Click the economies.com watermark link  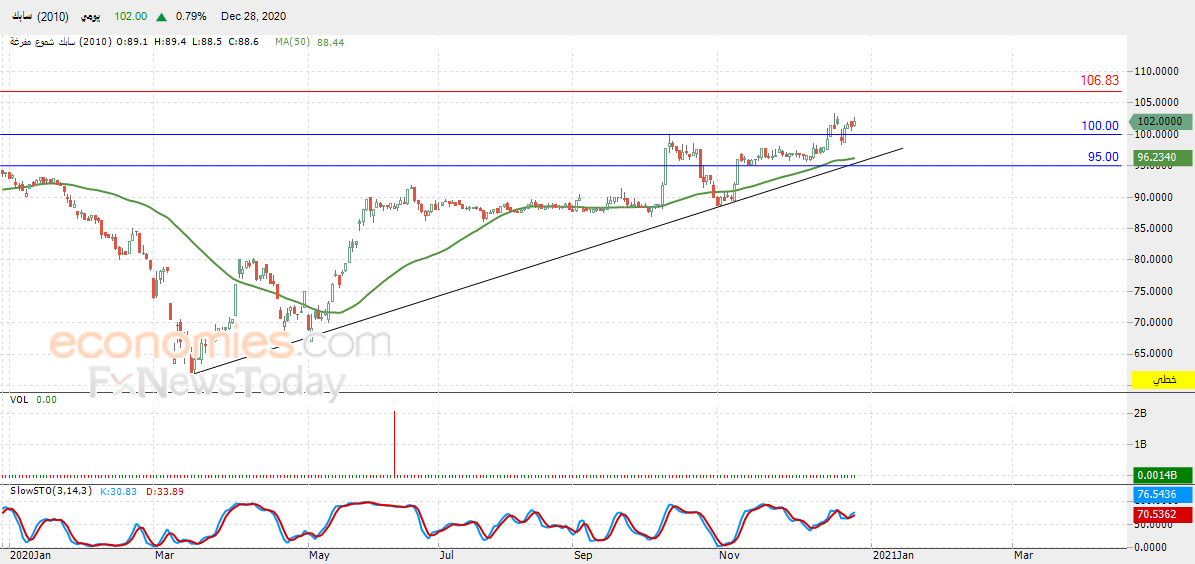coord(220,345)
